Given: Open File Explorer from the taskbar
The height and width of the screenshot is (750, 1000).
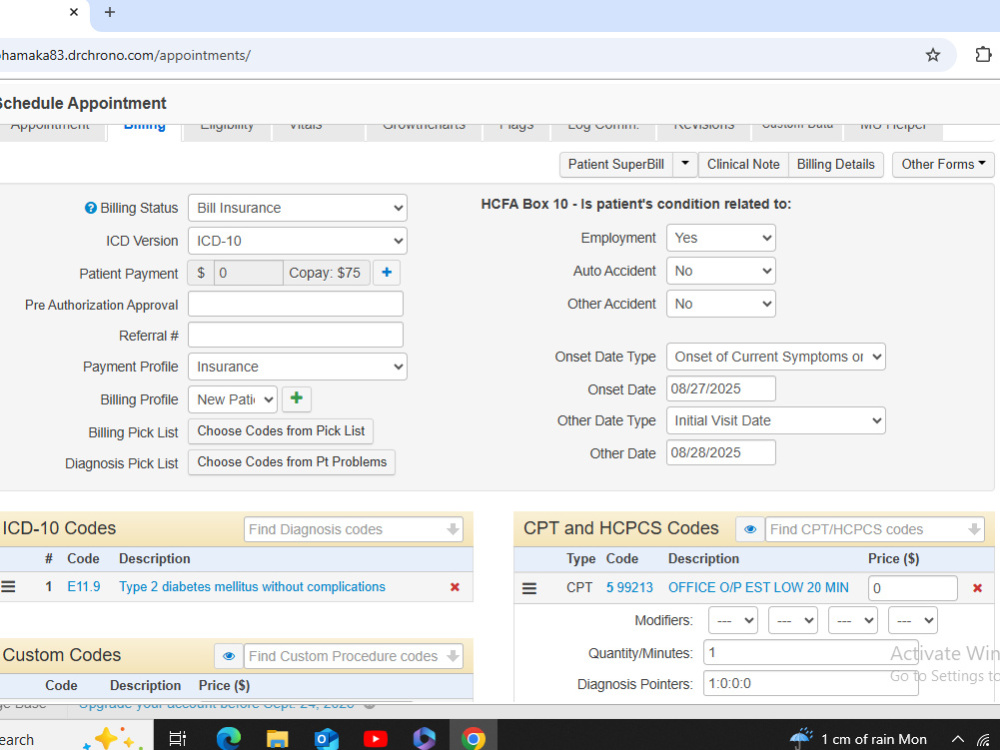Looking at the screenshot, I should tap(277, 739).
